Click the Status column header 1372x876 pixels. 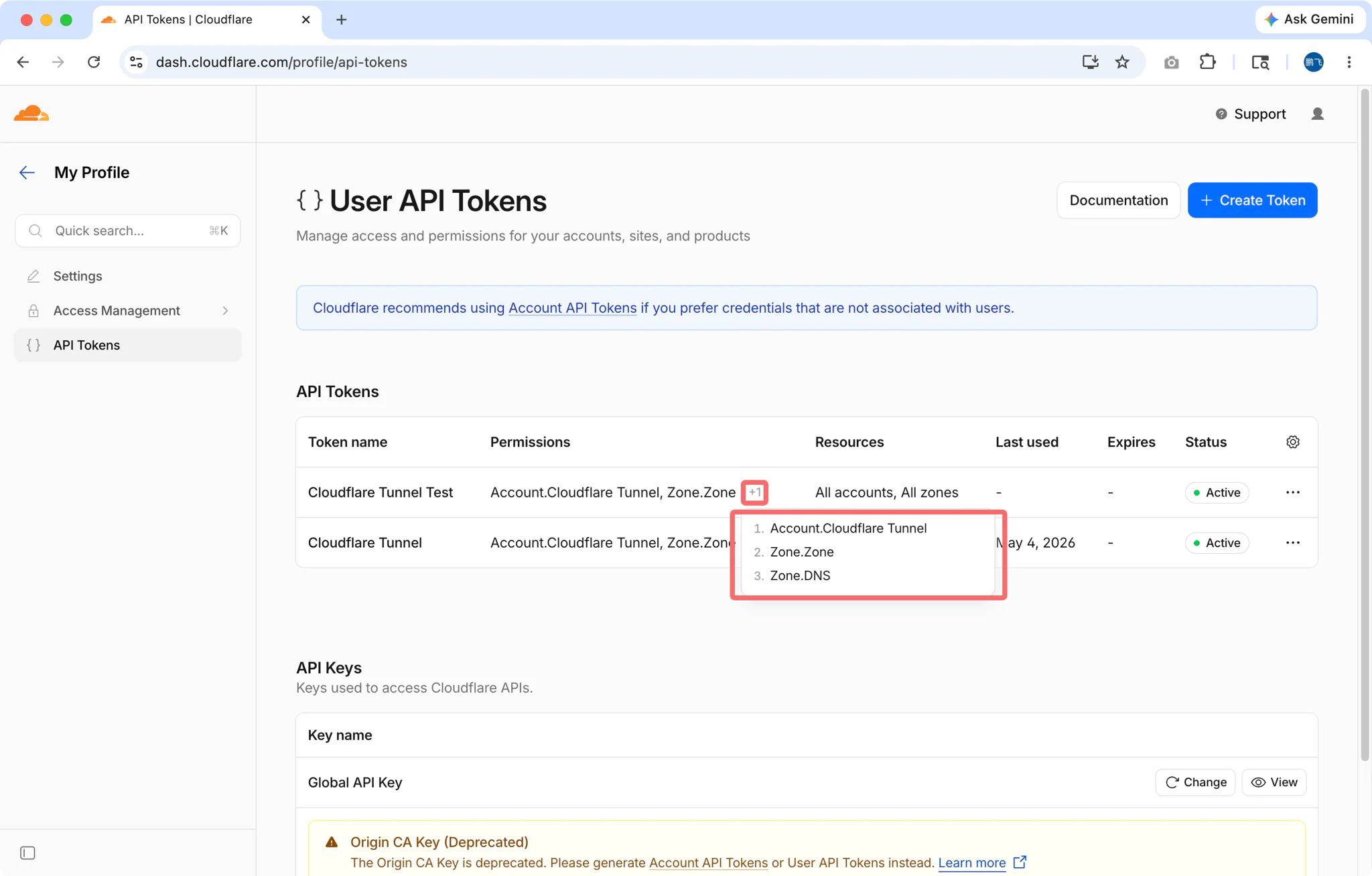[x=1205, y=442]
